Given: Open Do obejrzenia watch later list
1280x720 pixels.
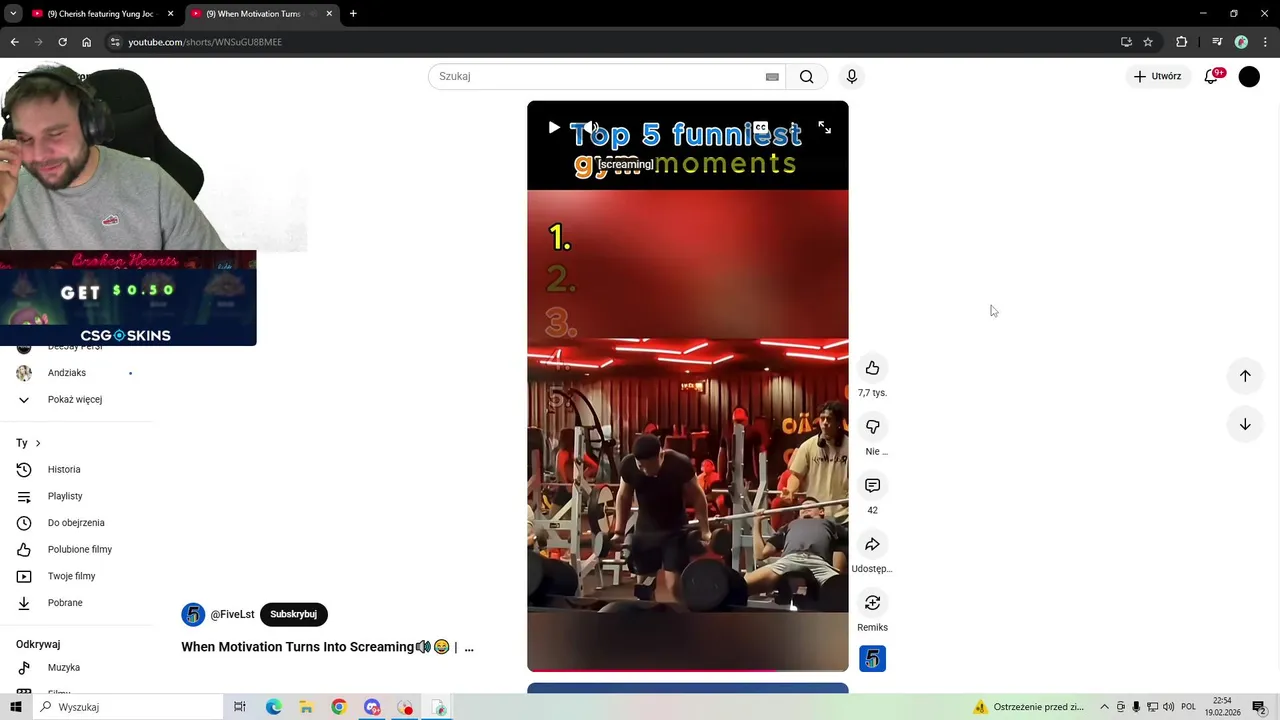Looking at the screenshot, I should [76, 523].
